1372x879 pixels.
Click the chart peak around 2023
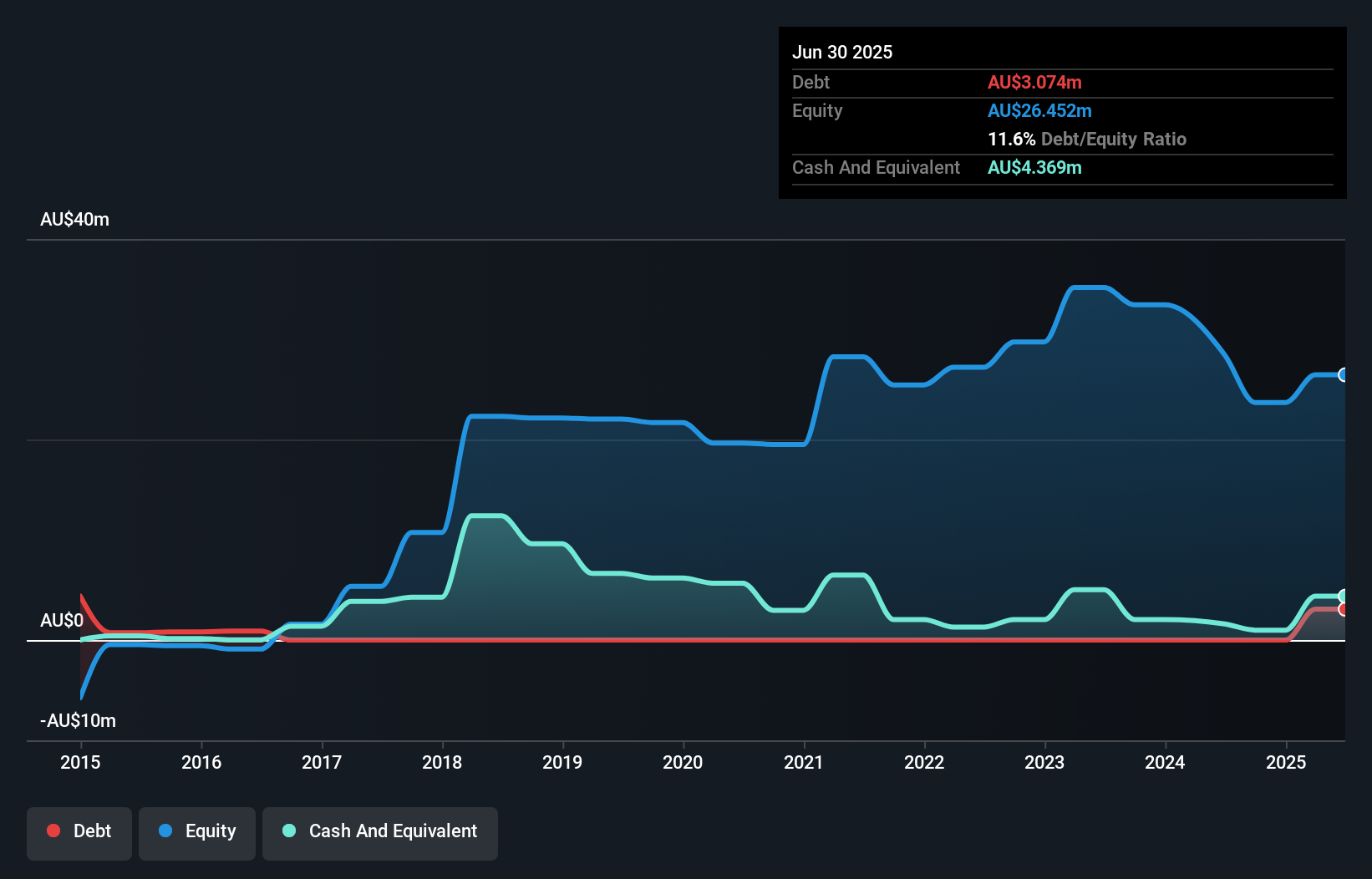[1090, 287]
